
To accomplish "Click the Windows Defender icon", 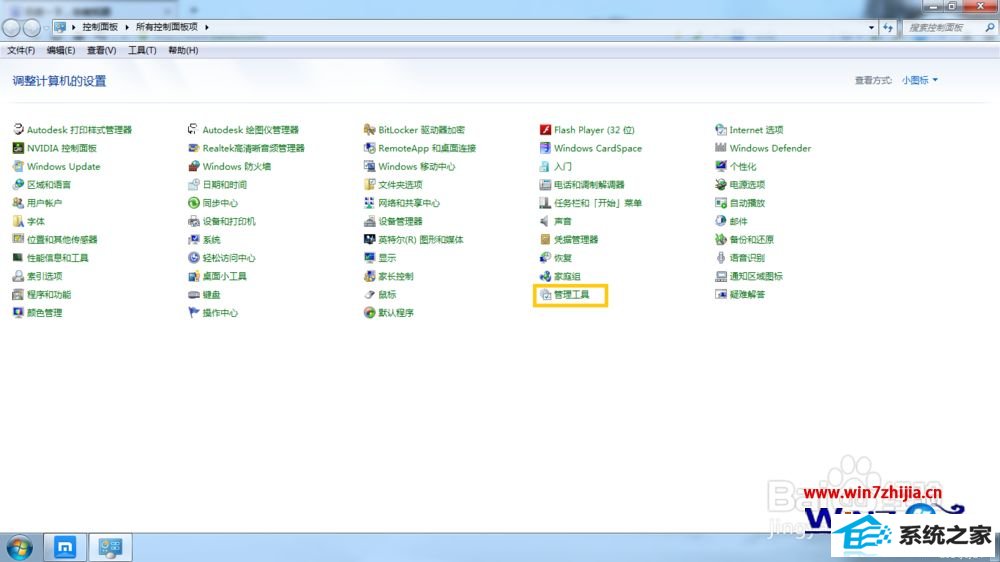I will [x=721, y=148].
